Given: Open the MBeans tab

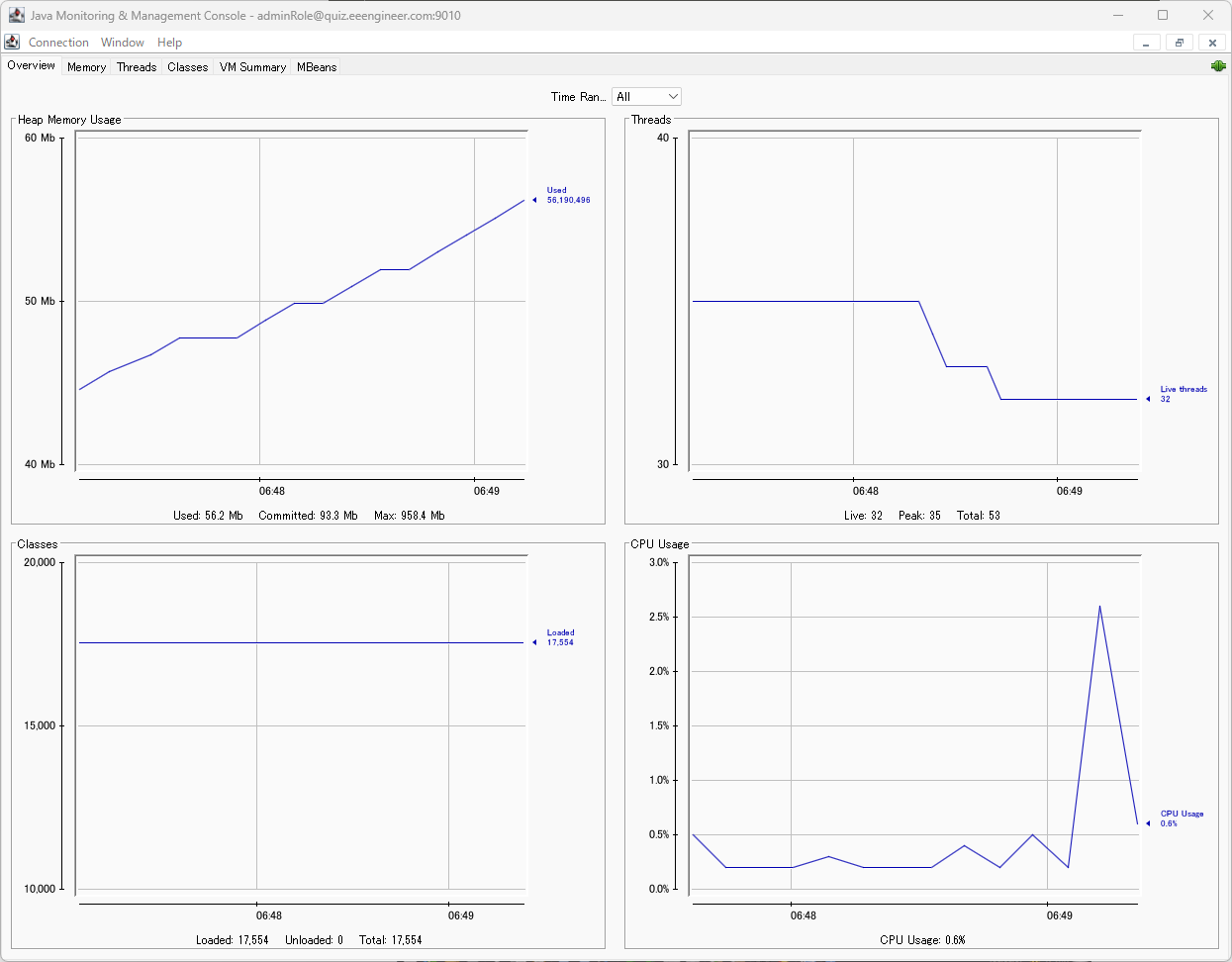Looking at the screenshot, I should (x=316, y=66).
